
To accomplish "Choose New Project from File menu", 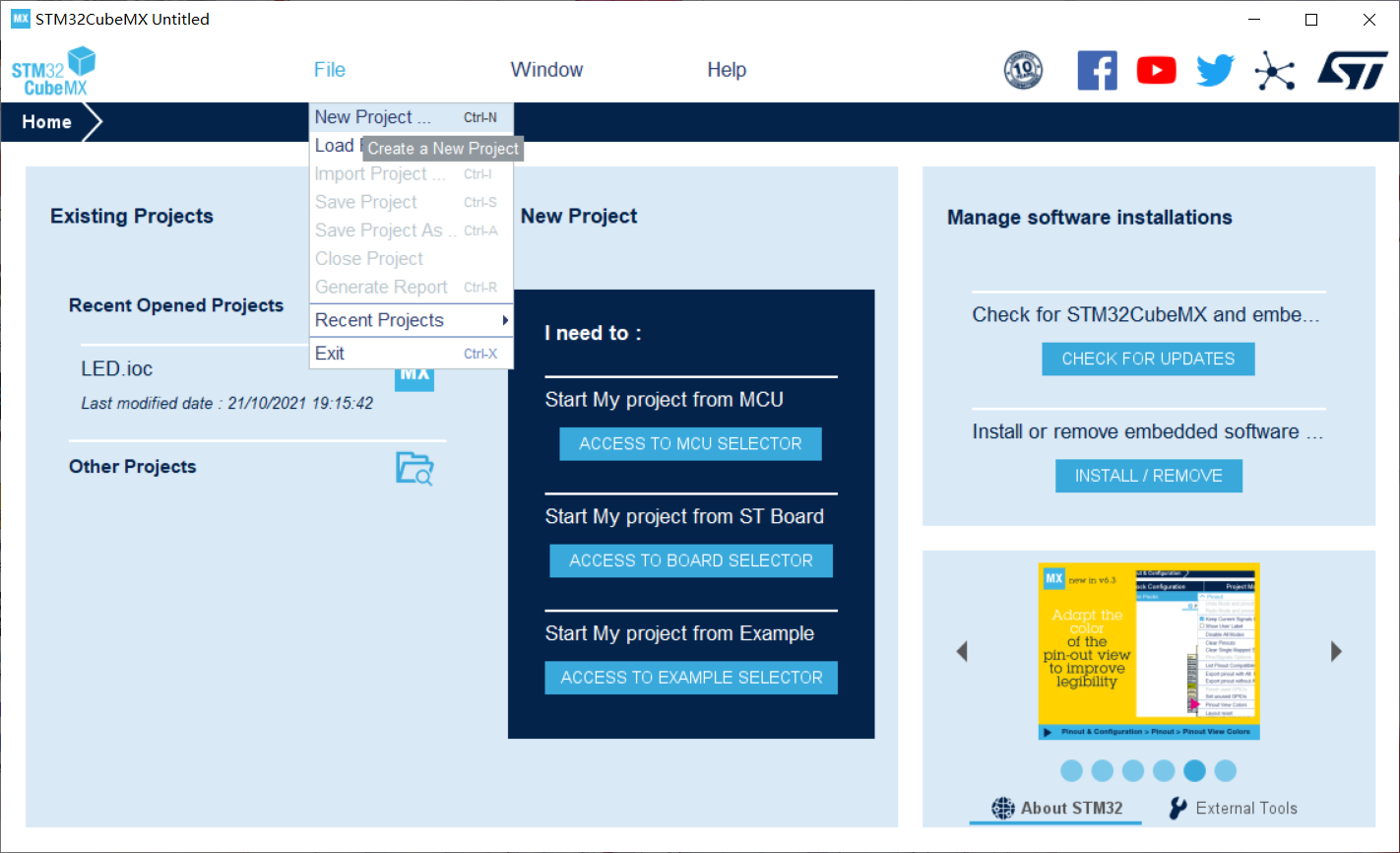I will pyautogui.click(x=412, y=117).
